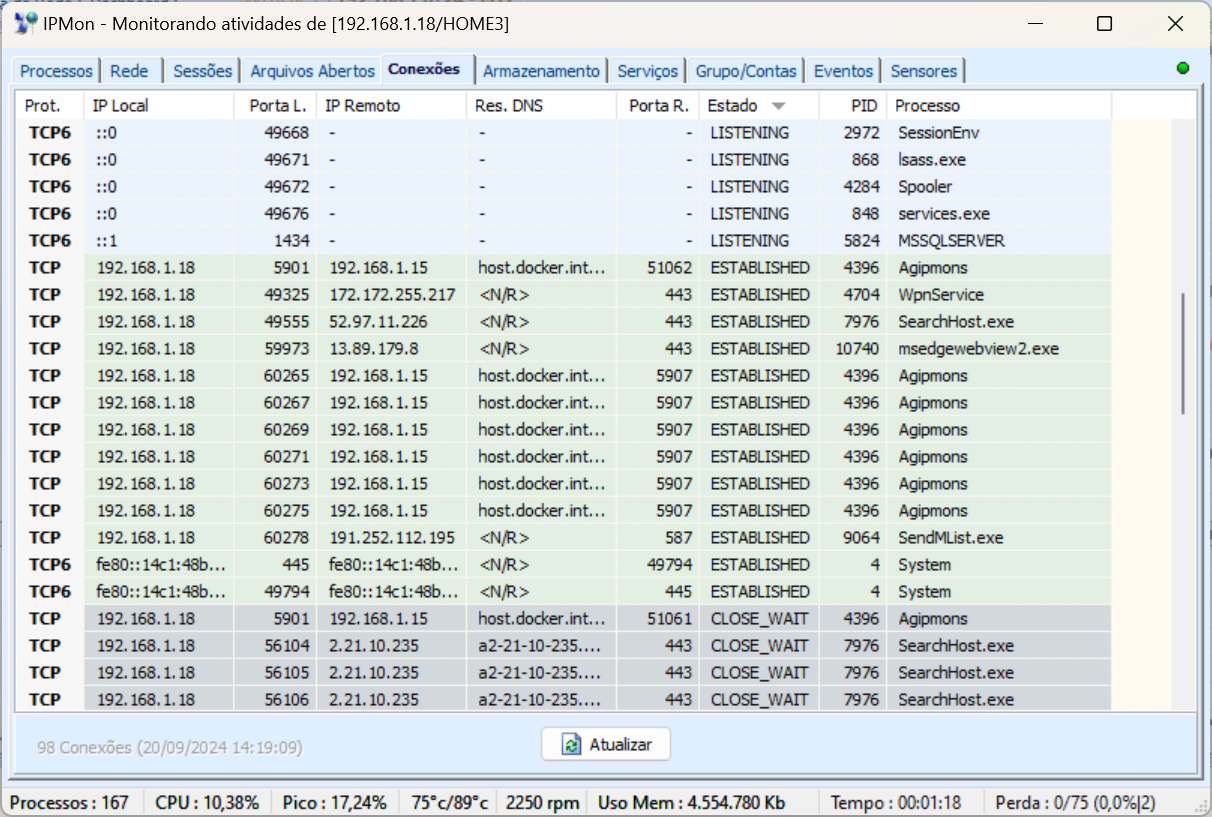Open the Processos tab
1212x817 pixels.
[x=57, y=71]
